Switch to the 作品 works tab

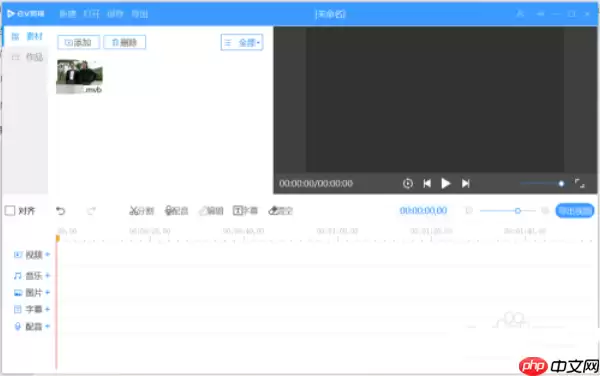click(x=27, y=57)
